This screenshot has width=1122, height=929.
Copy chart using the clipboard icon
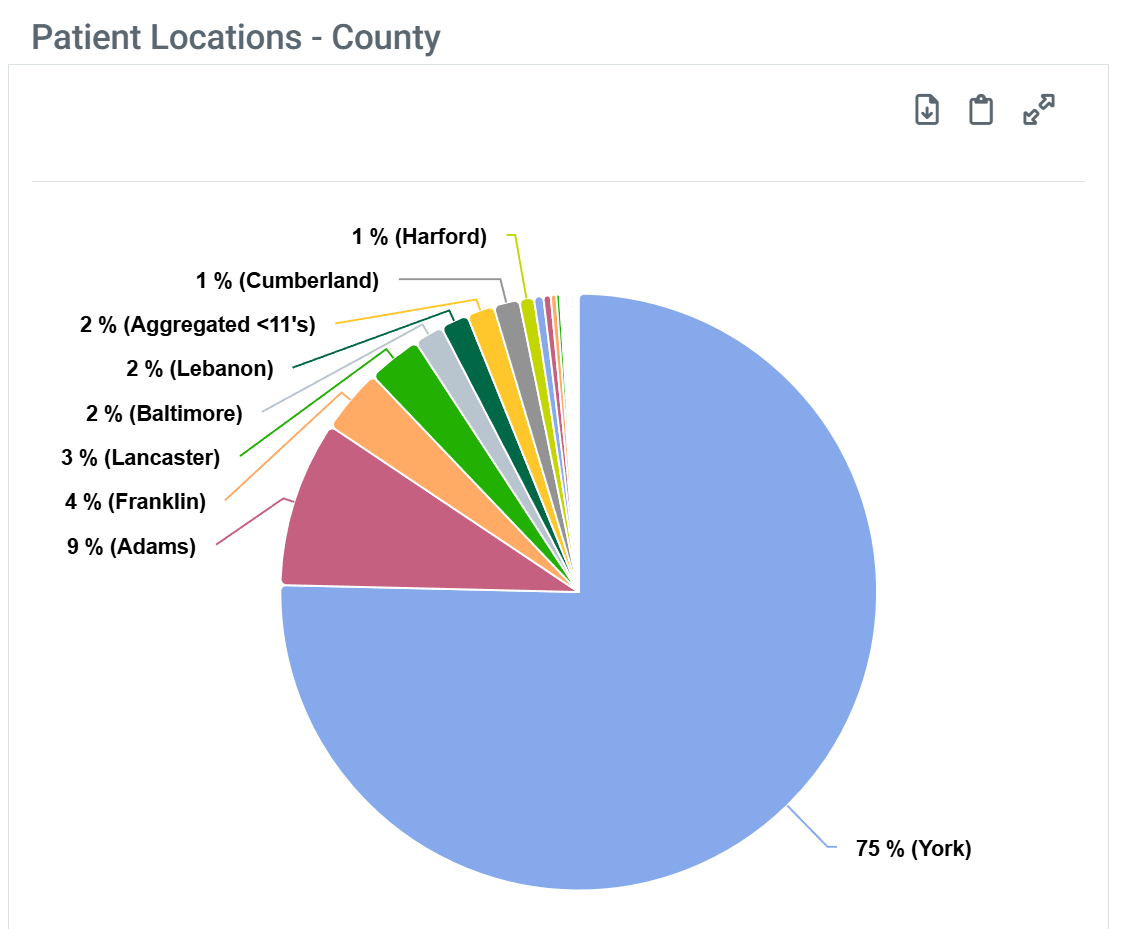tap(981, 110)
